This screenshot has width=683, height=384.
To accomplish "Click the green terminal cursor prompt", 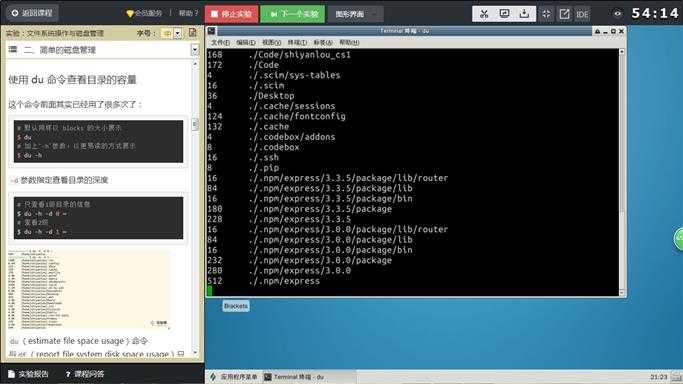I will [210, 291].
